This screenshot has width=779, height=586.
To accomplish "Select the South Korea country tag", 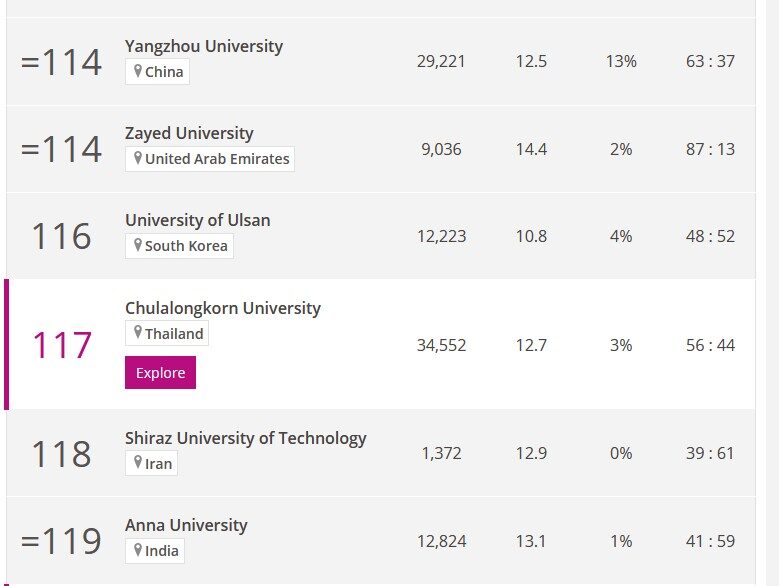I will [x=179, y=246].
